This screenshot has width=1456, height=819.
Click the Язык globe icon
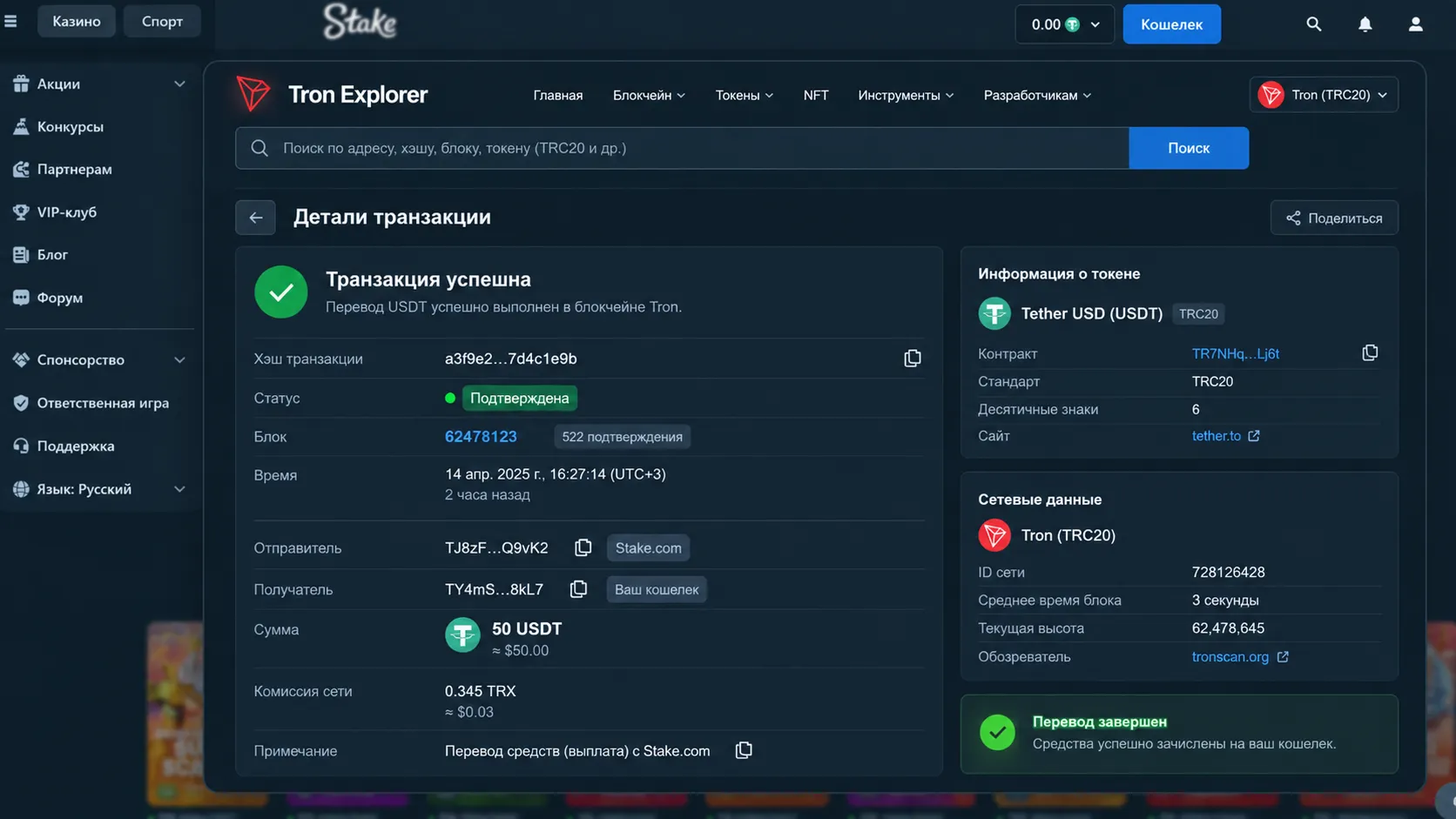point(21,489)
